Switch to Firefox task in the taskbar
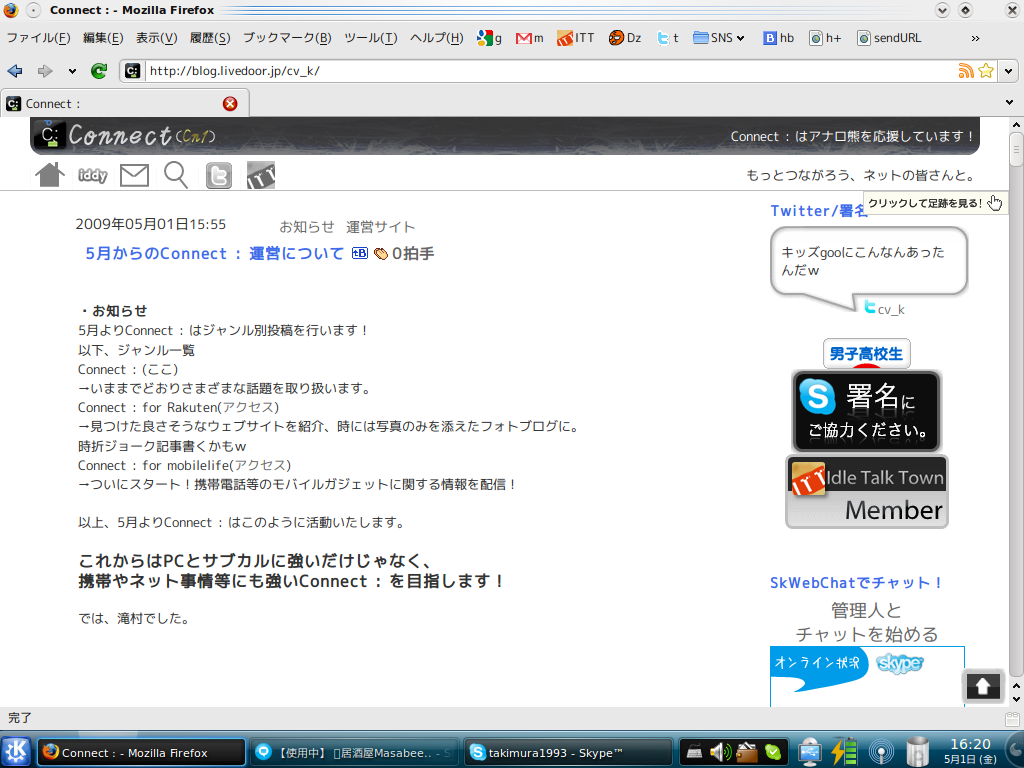Screen dimensions: 1024x768 [x=141, y=752]
